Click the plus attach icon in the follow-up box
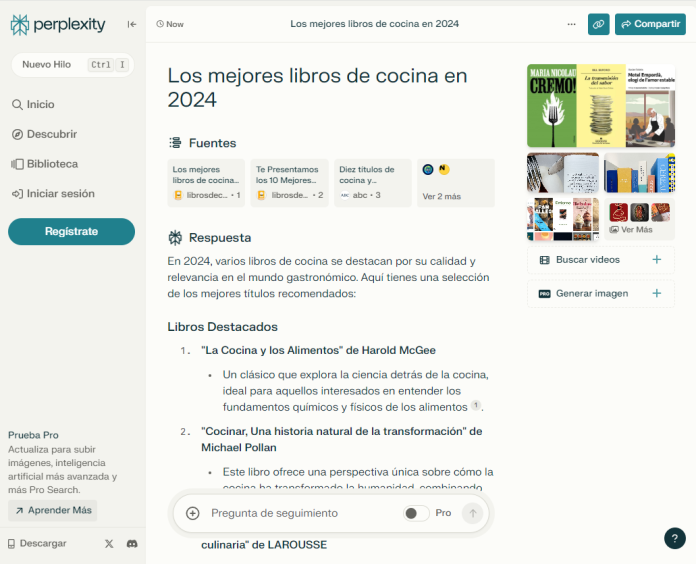The height and width of the screenshot is (564, 696). 193,513
